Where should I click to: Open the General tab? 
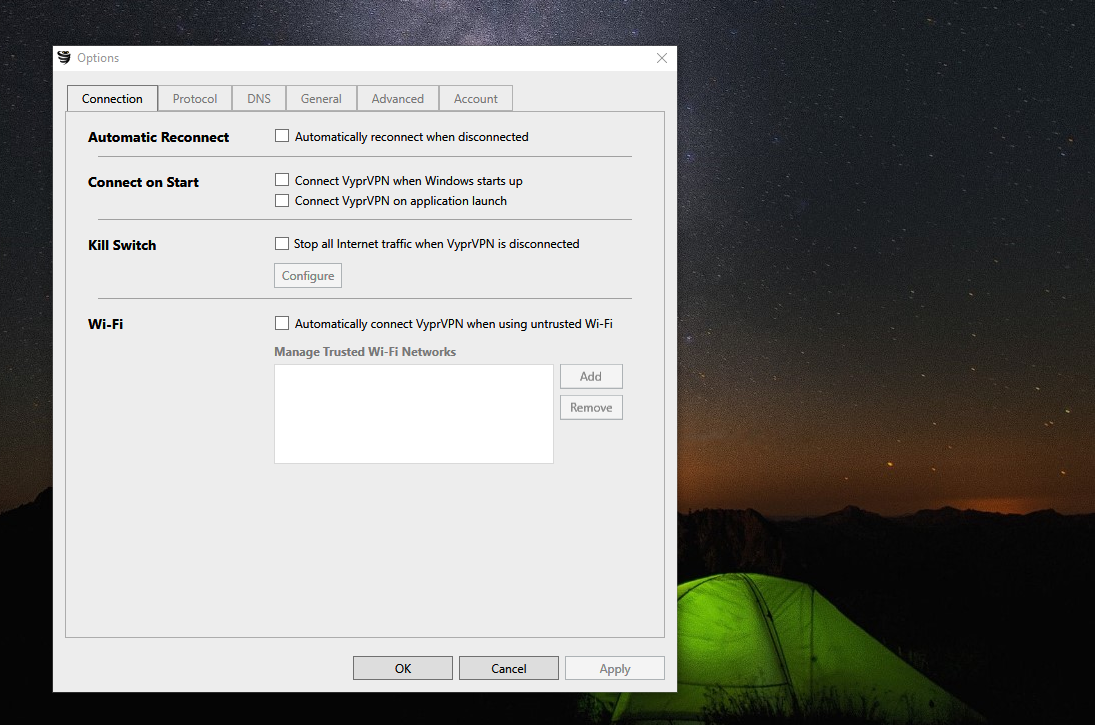(x=321, y=98)
